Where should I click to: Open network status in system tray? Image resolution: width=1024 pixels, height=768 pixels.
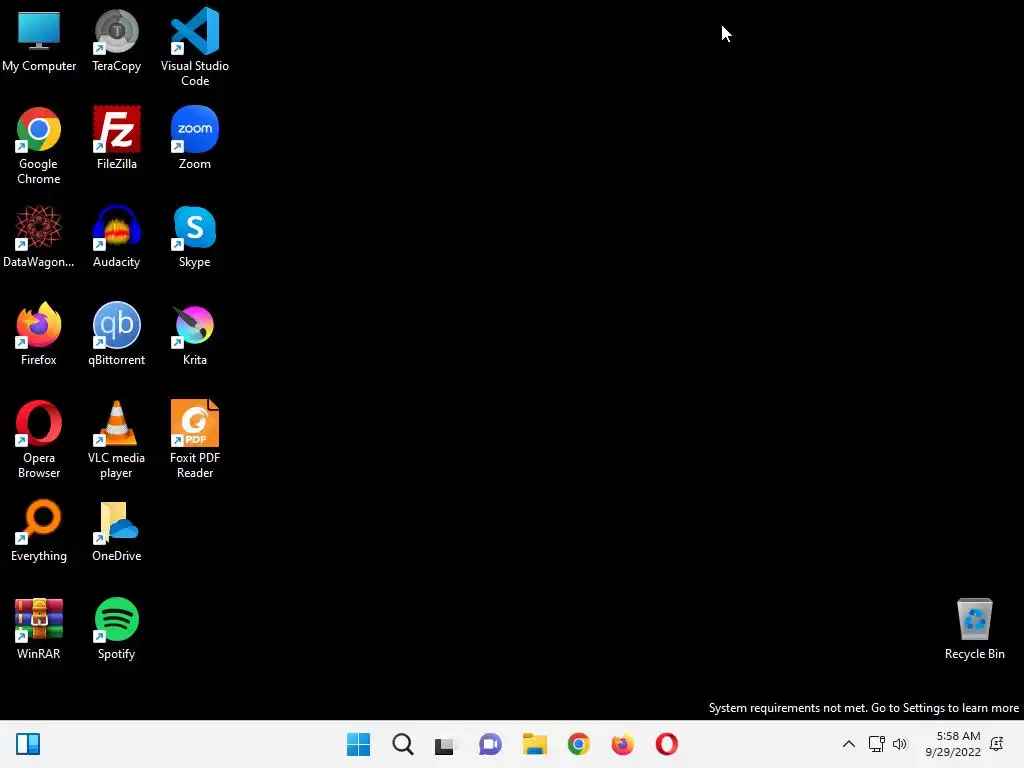[x=876, y=744]
